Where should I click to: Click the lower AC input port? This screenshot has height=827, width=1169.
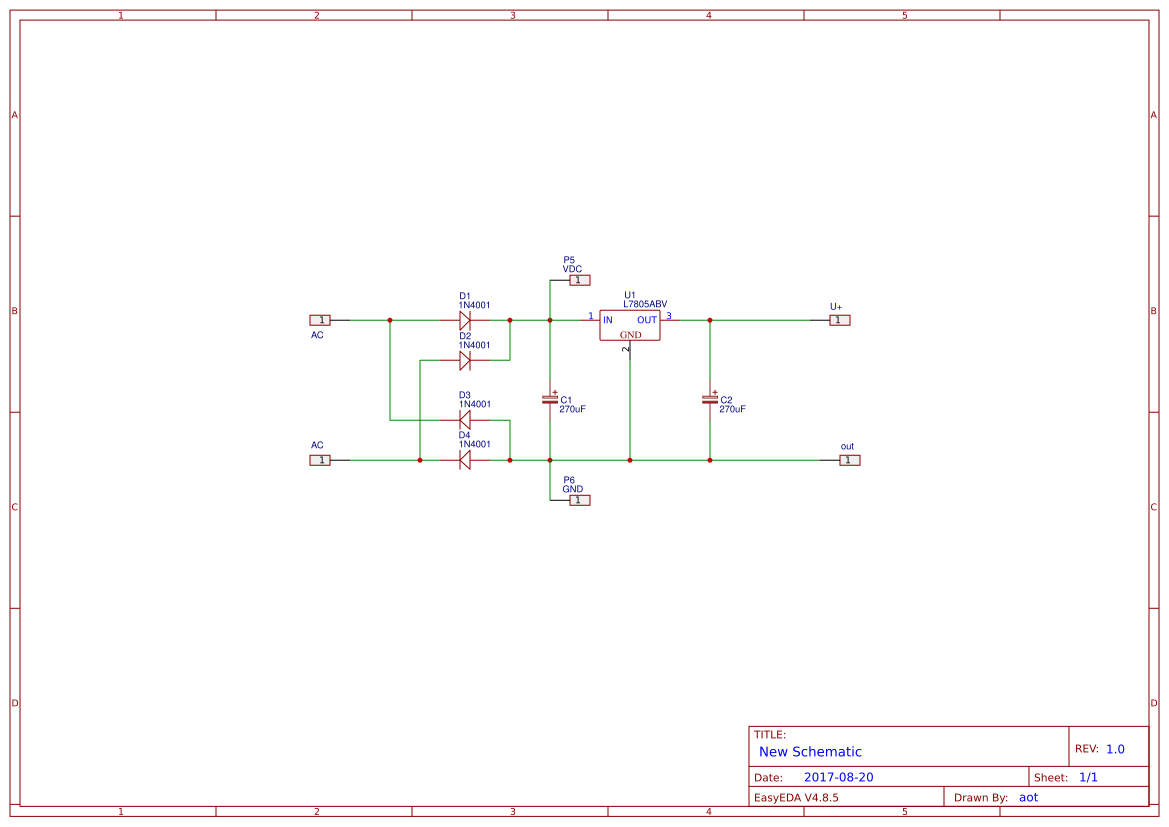click(x=320, y=459)
